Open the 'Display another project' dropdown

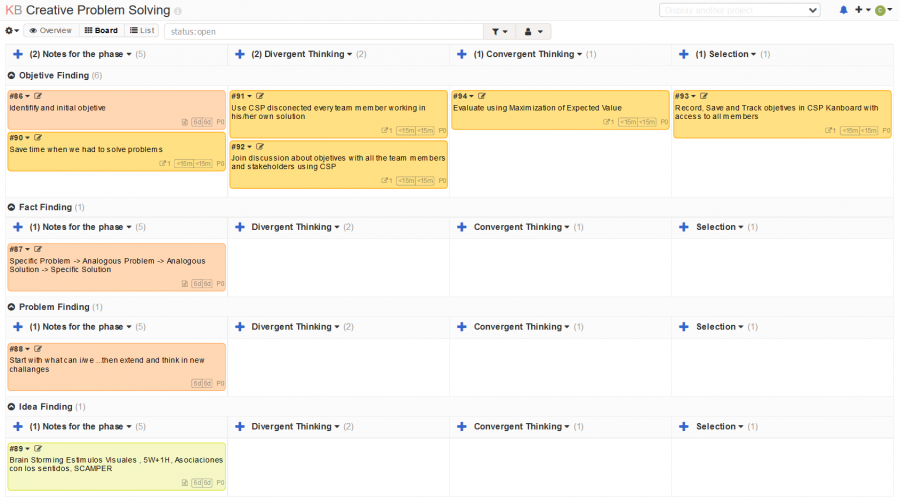(x=740, y=10)
